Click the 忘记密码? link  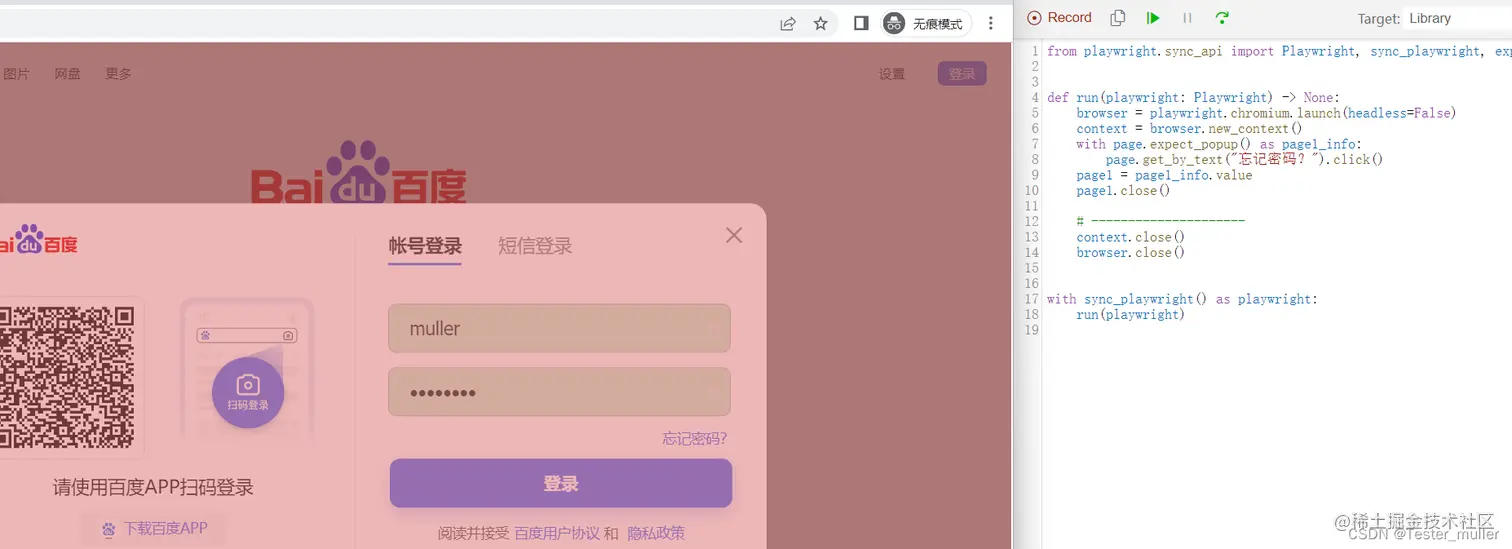(695, 439)
